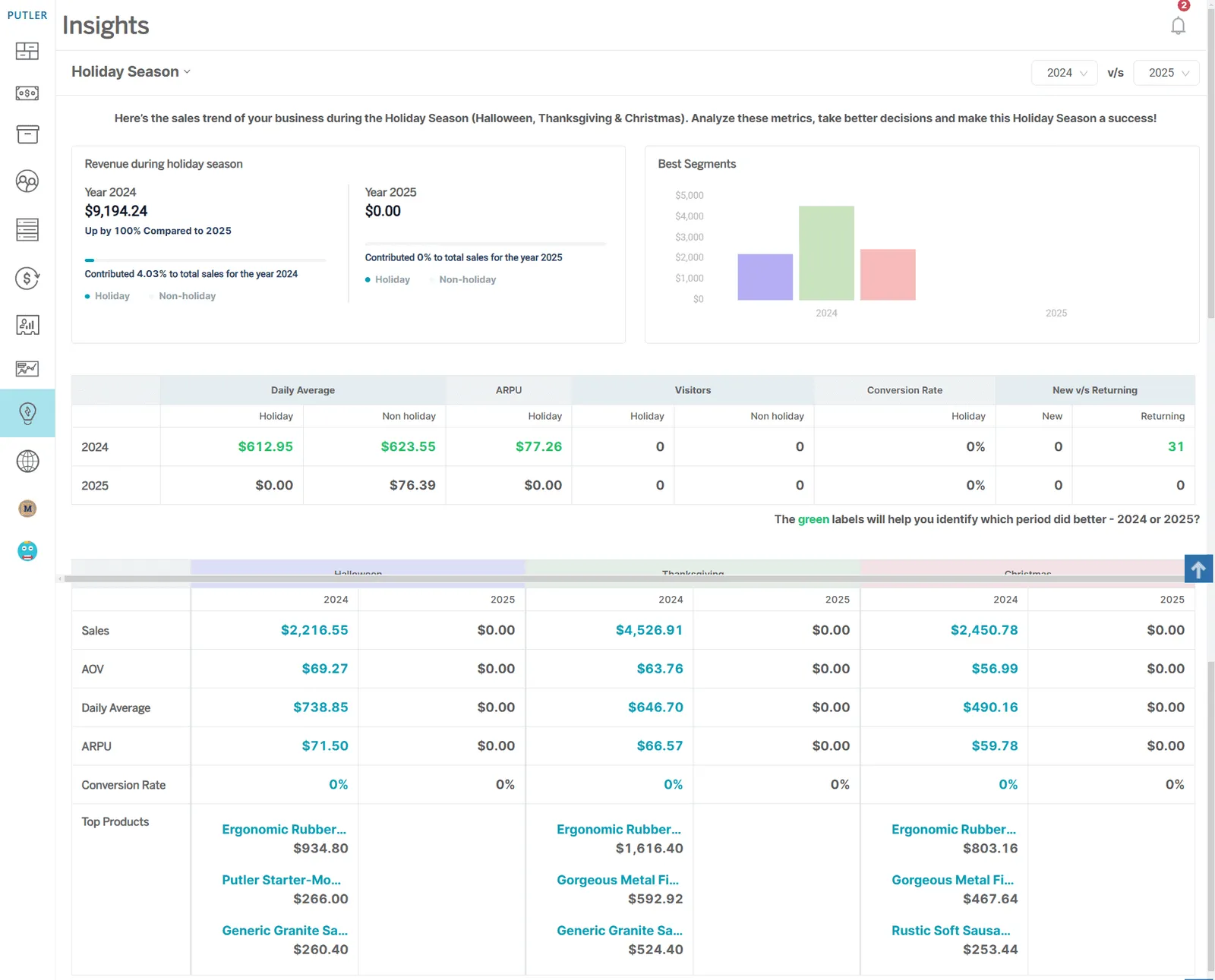Viewport: 1215px width, 980px height.
Task: Click the Conversion Rate column header
Action: click(x=904, y=390)
